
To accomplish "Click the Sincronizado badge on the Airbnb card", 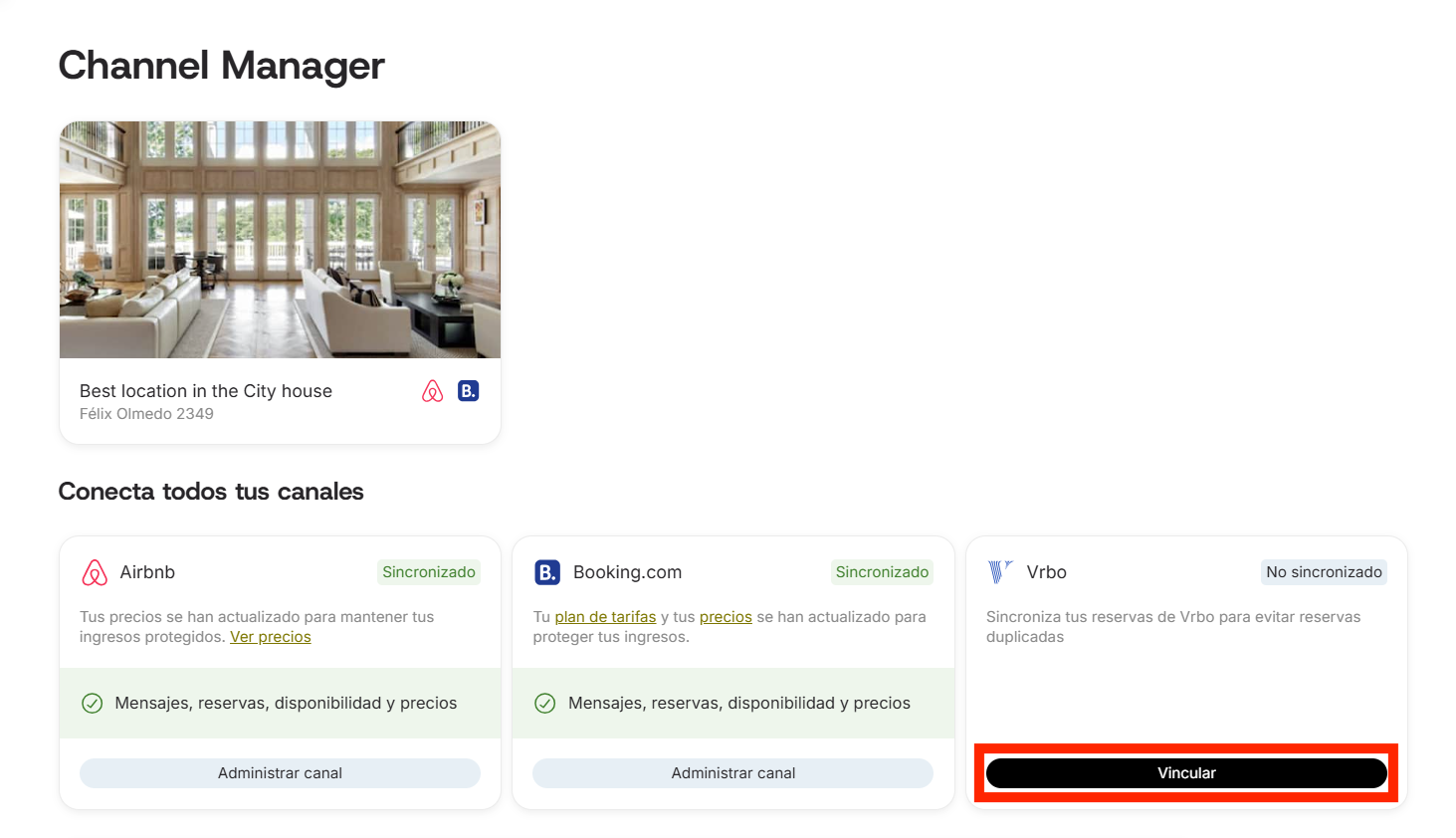I will point(429,572).
